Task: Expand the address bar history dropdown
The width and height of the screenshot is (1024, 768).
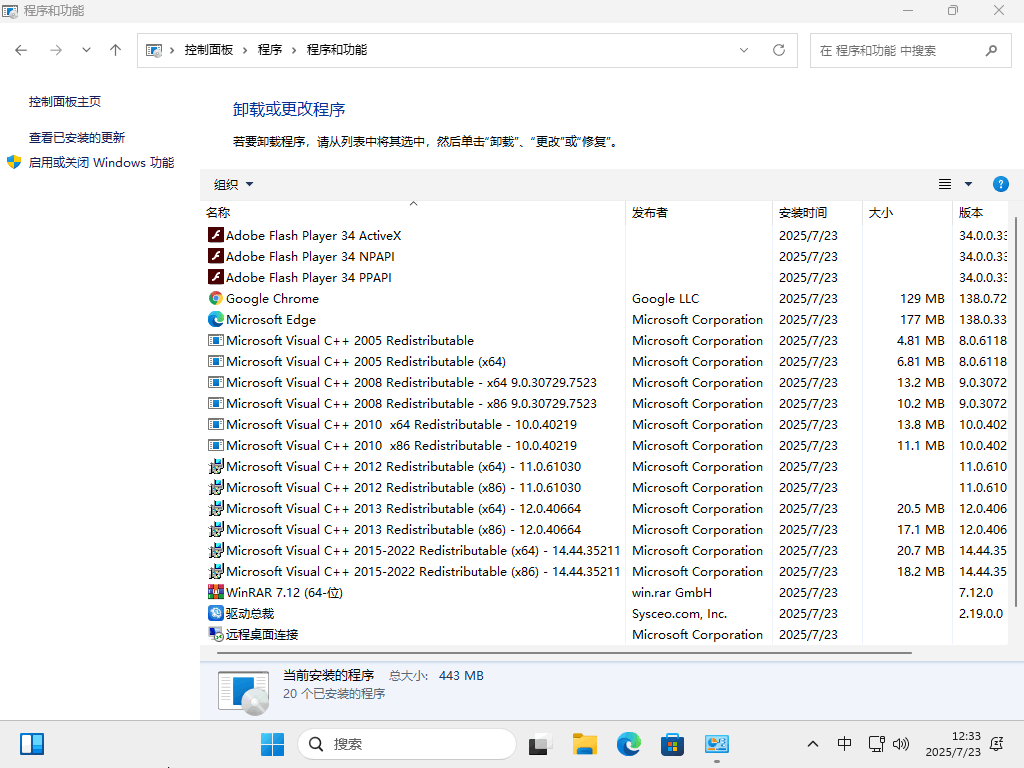Action: coord(744,50)
